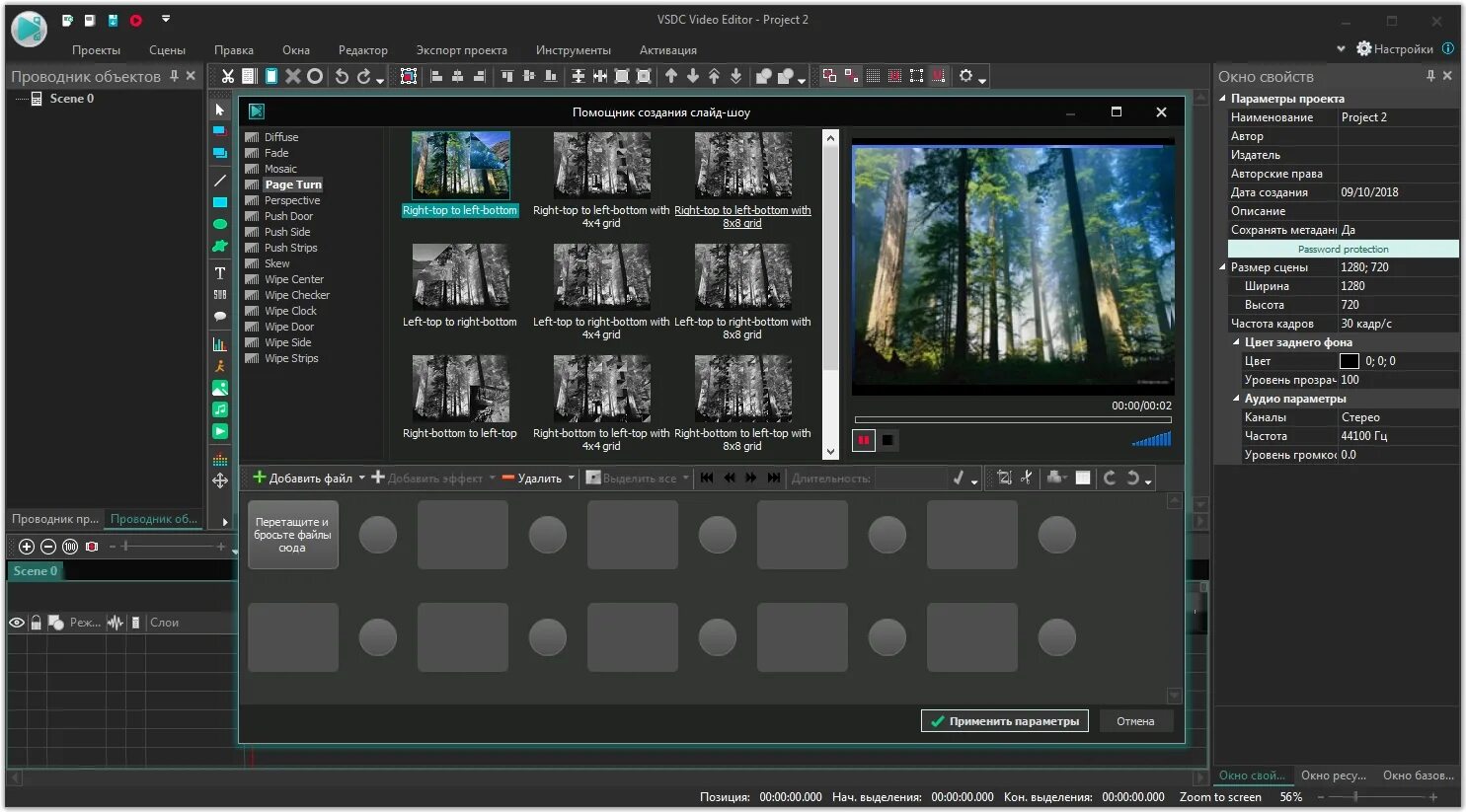Click the Применить параметры button
Image resolution: width=1466 pixels, height=812 pixels.
[1005, 721]
